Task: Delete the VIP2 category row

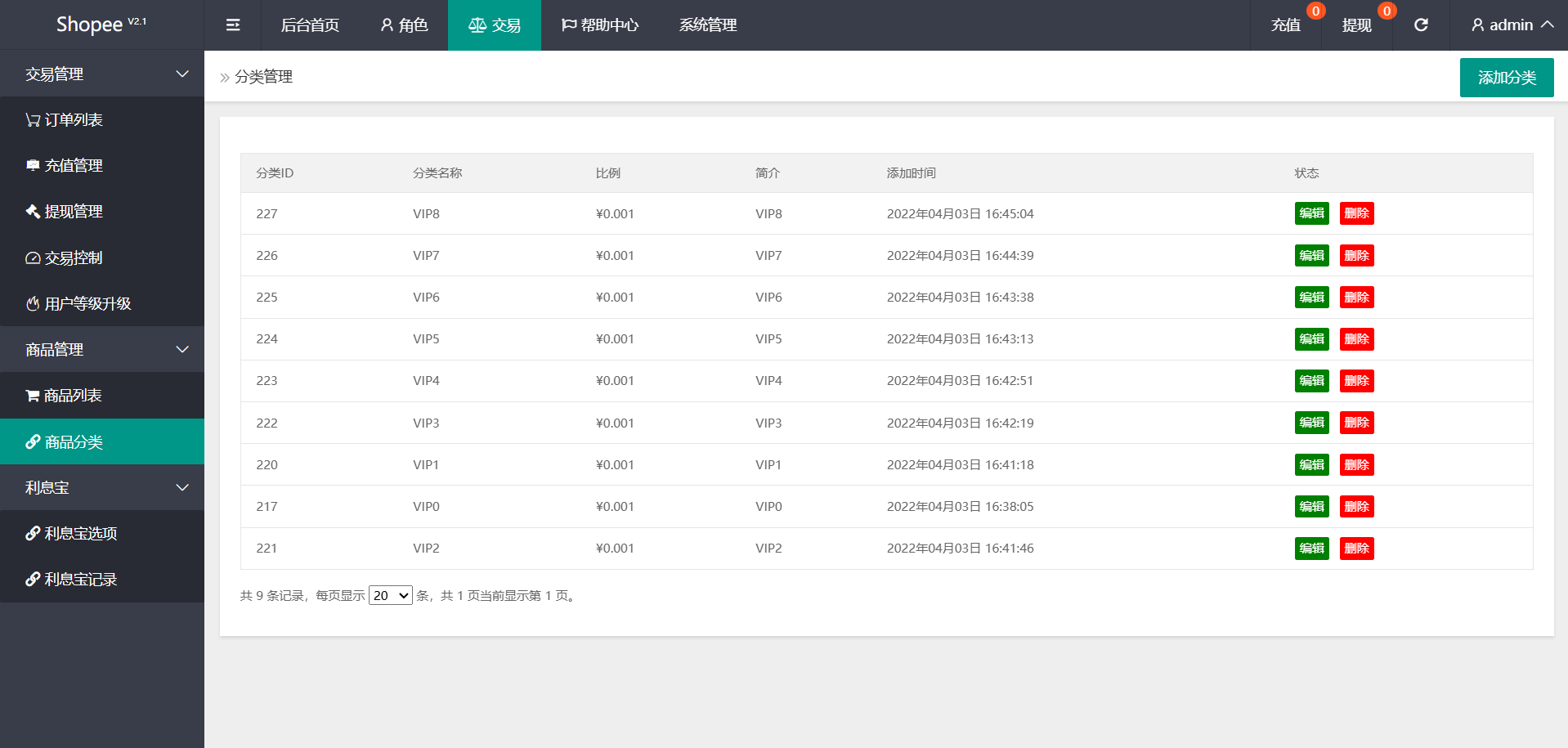Action: pos(1357,548)
